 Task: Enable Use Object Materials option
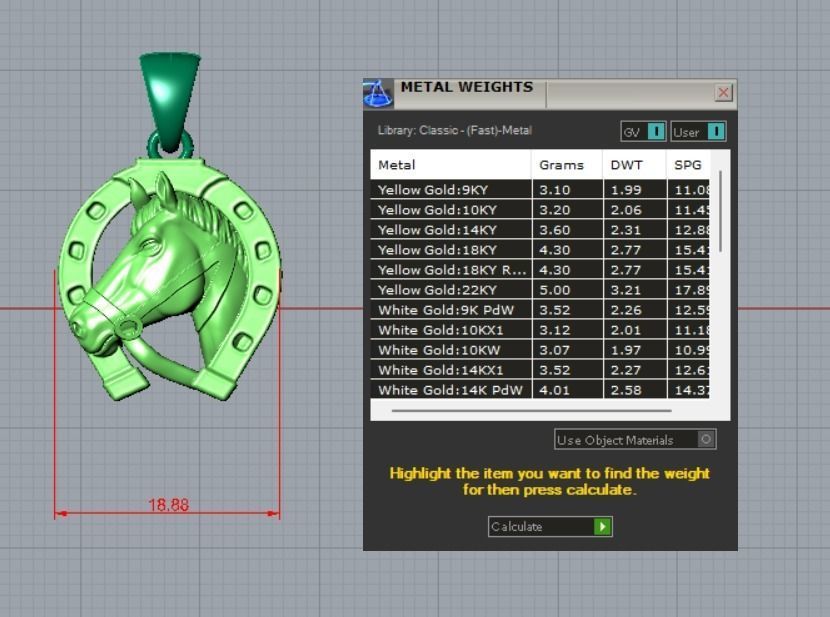tap(635, 439)
